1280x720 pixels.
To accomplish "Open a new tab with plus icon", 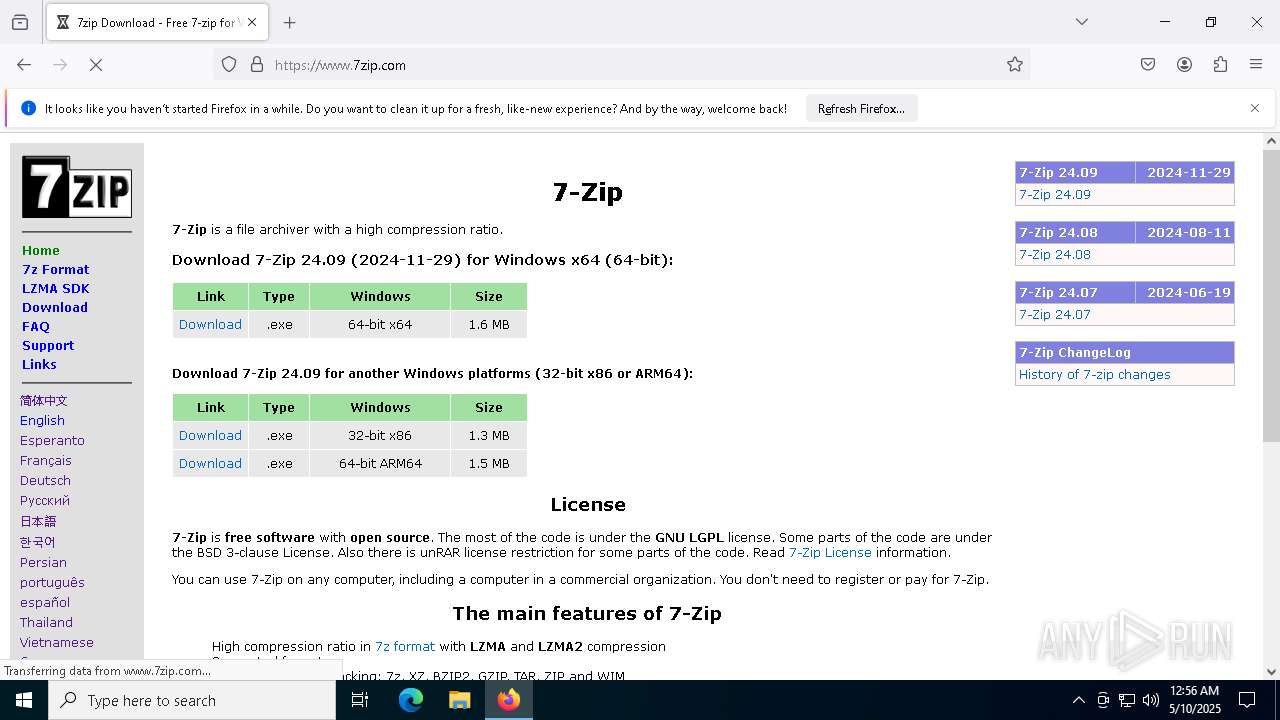I will click(x=289, y=22).
